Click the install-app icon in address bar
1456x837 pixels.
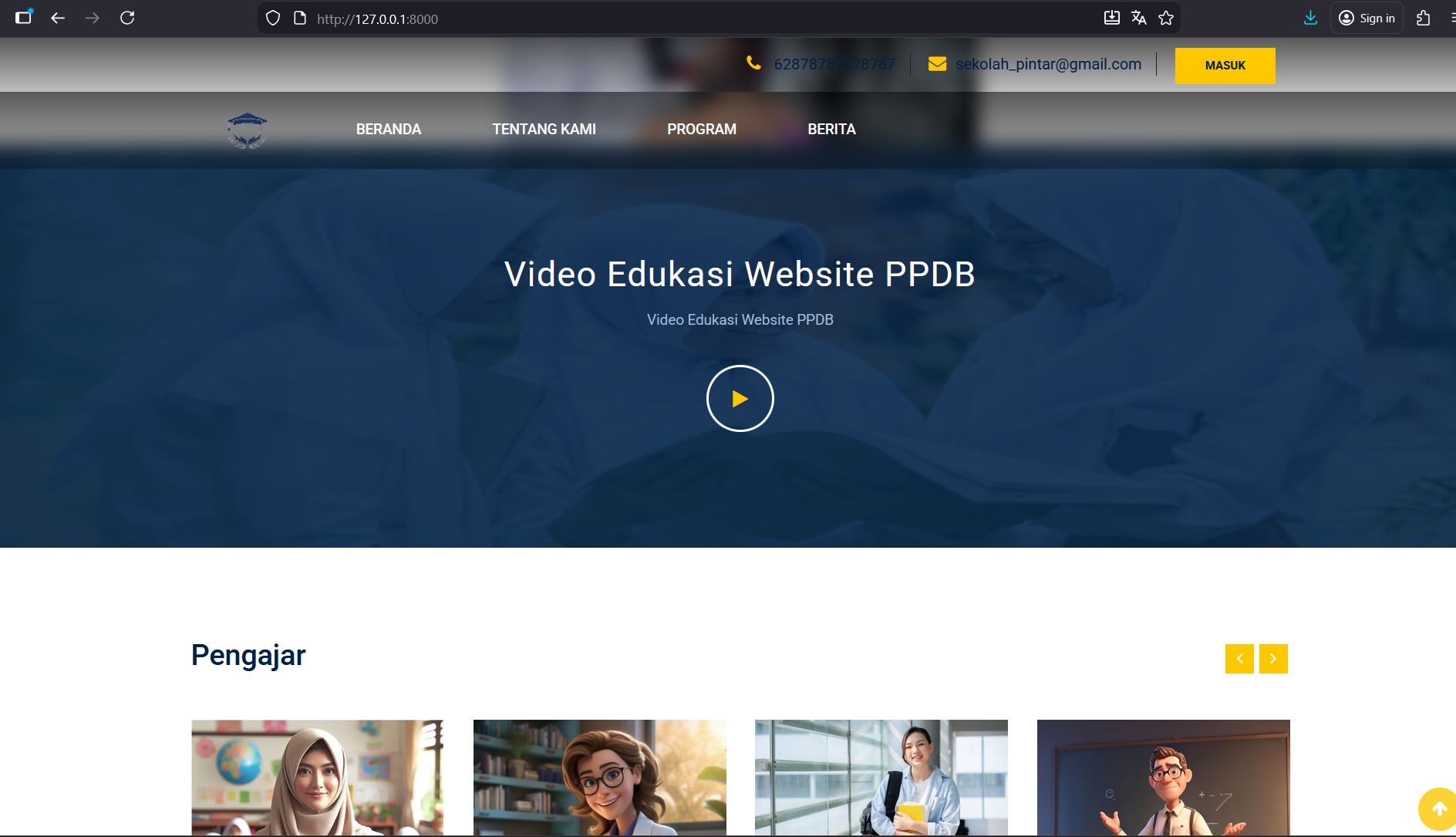[1111, 18]
